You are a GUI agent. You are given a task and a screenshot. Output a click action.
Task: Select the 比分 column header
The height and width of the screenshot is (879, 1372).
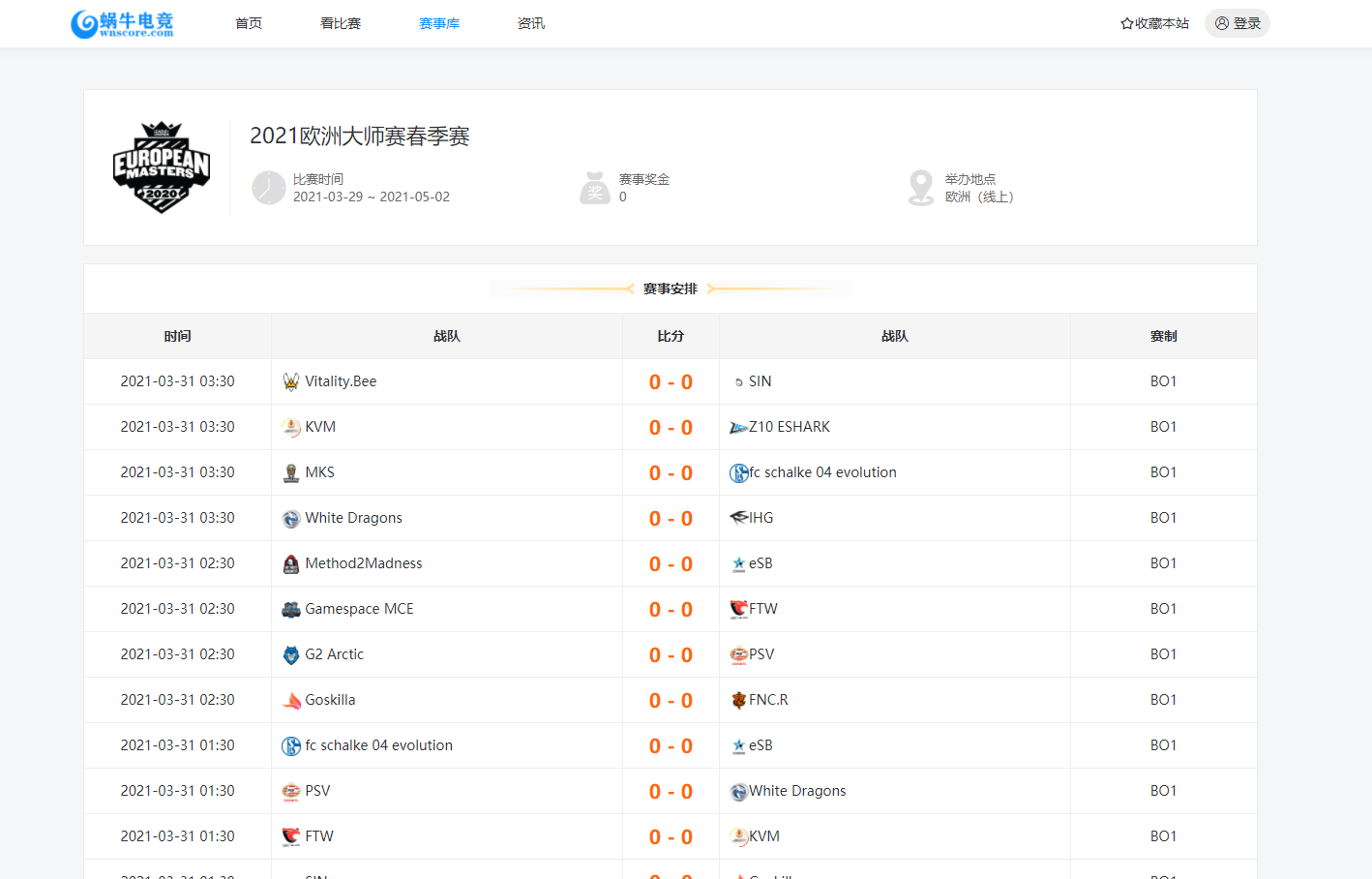671,336
